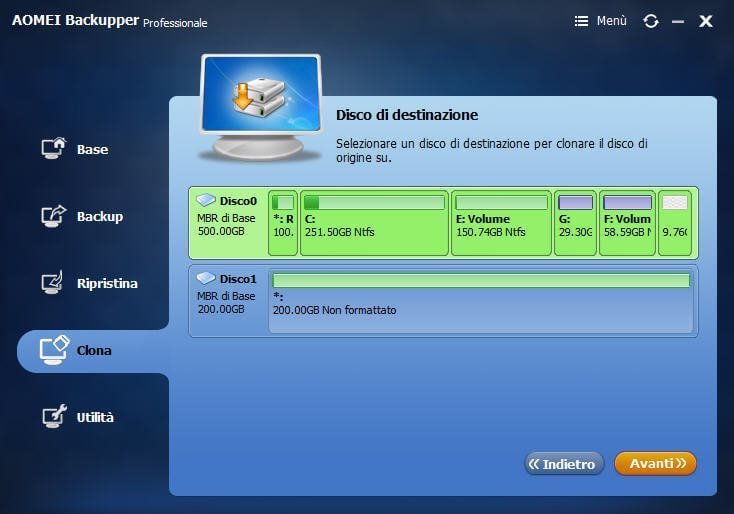Click the F: Volume color bar
This screenshot has height=514, width=734.
coord(627,202)
